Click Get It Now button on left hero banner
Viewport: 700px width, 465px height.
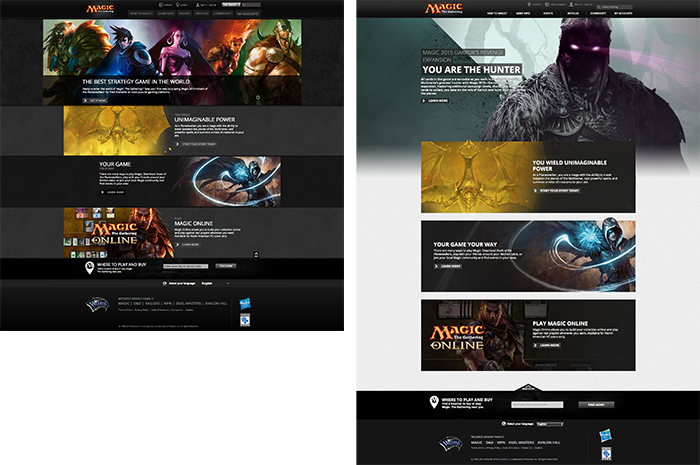(x=95, y=101)
